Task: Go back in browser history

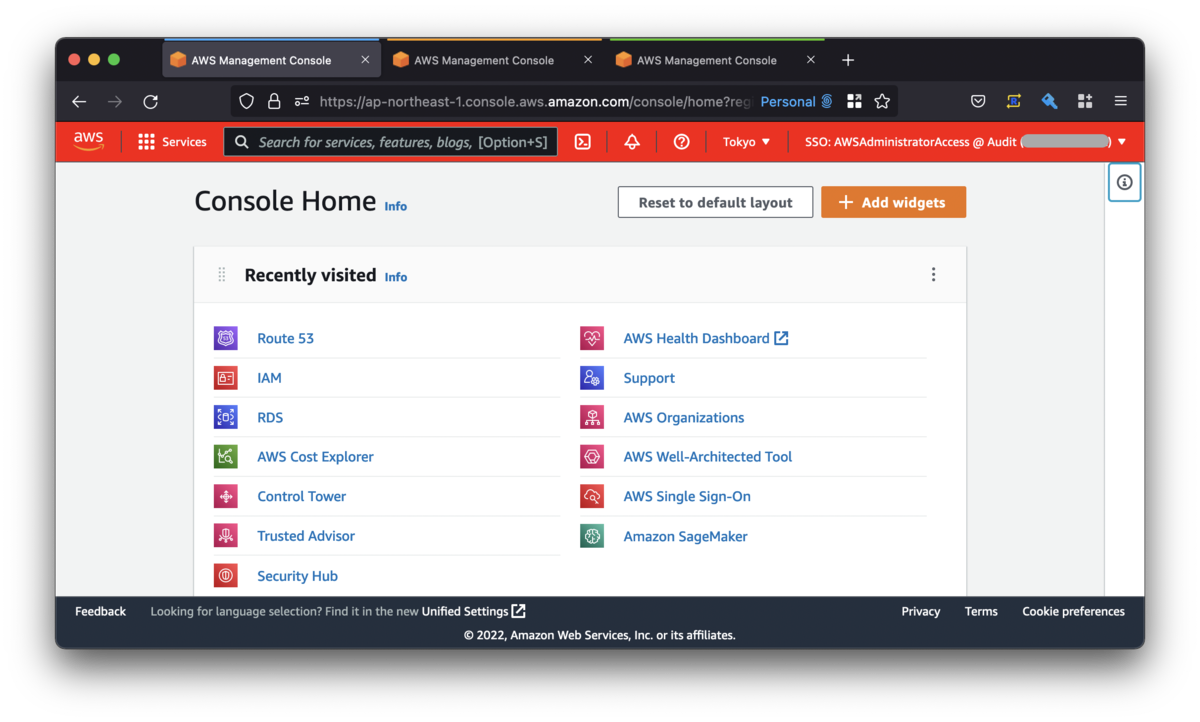Action: (79, 101)
